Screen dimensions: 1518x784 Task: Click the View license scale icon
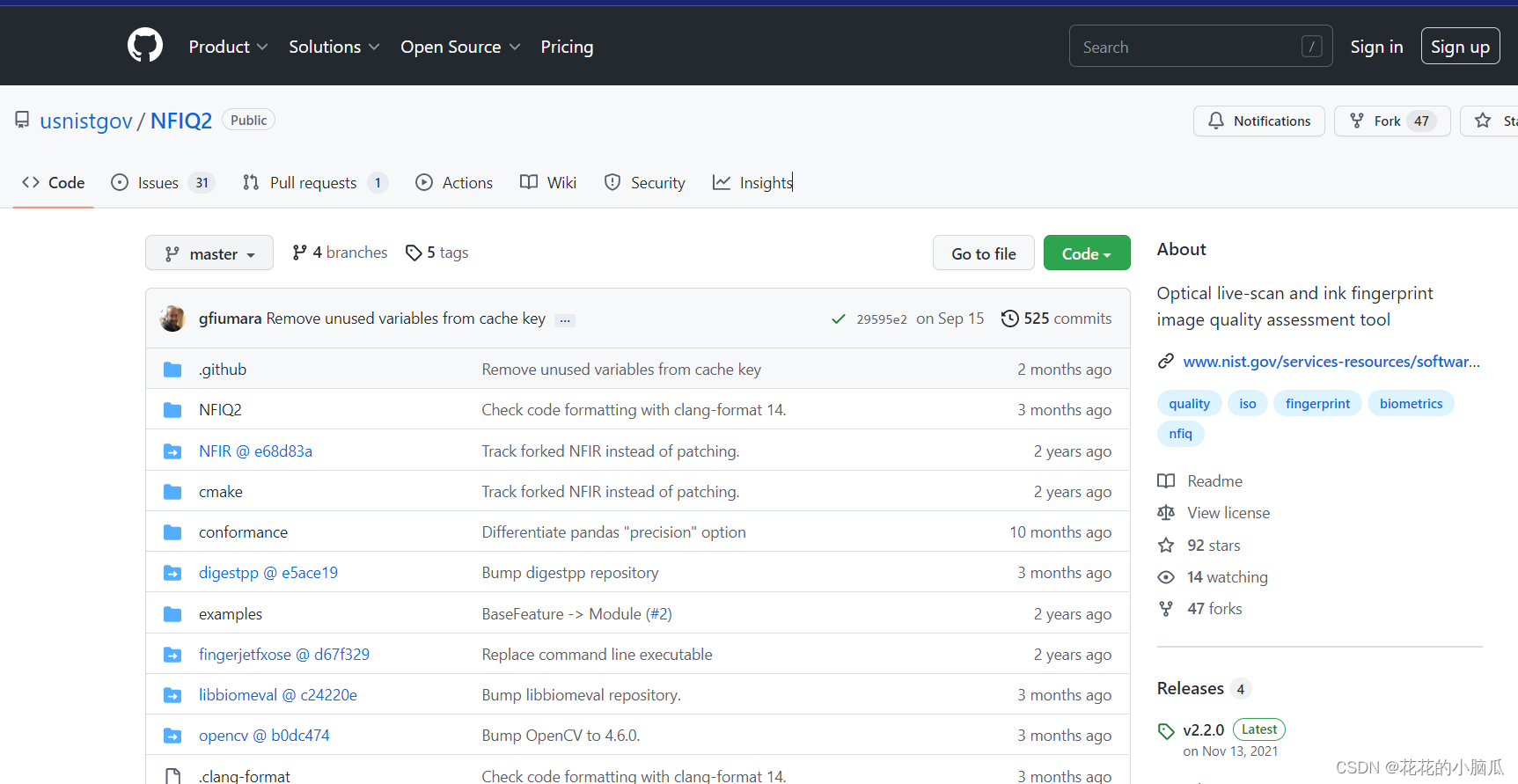pos(1166,513)
